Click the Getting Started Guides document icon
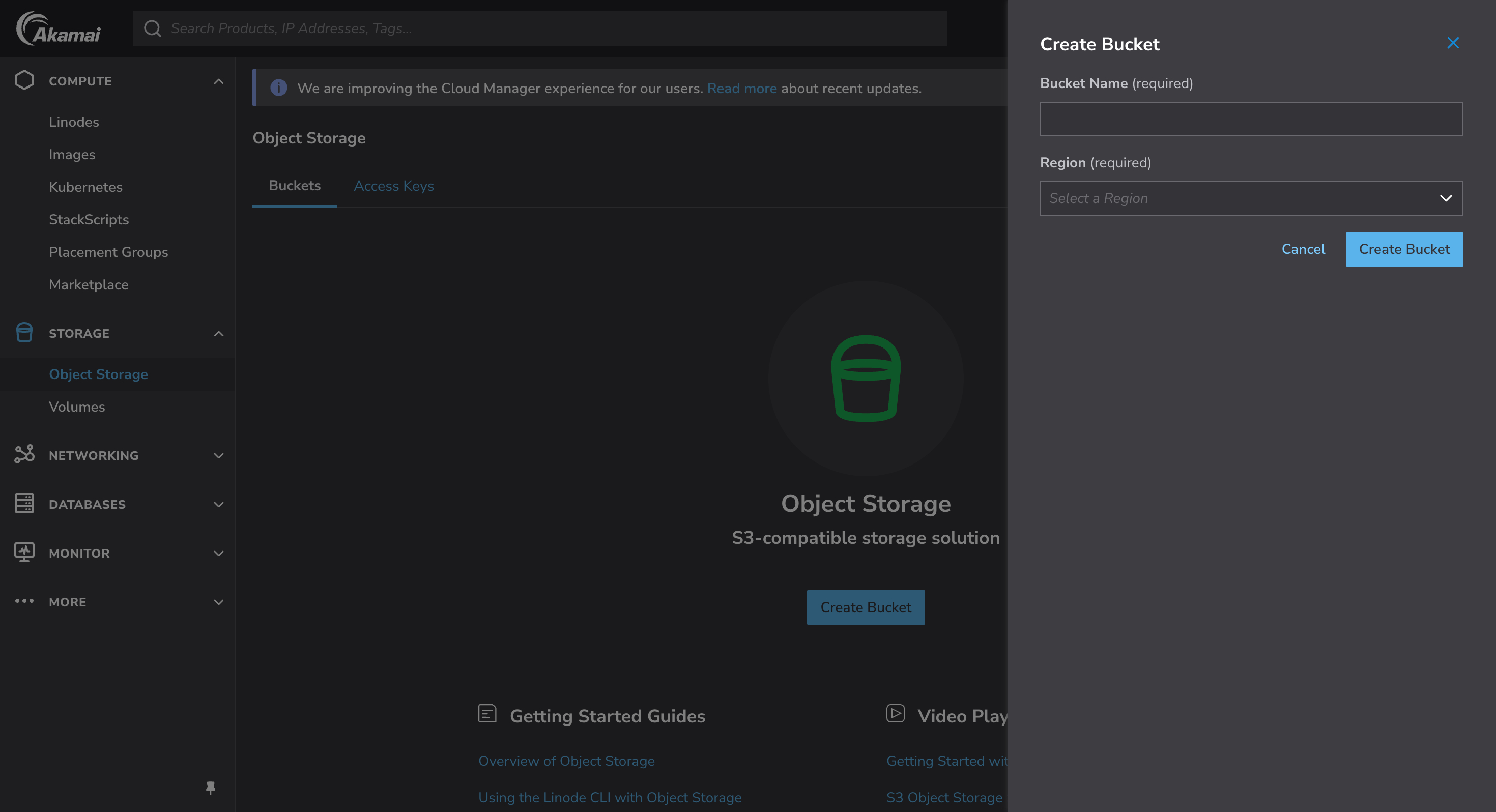The image size is (1496, 812). (486, 713)
